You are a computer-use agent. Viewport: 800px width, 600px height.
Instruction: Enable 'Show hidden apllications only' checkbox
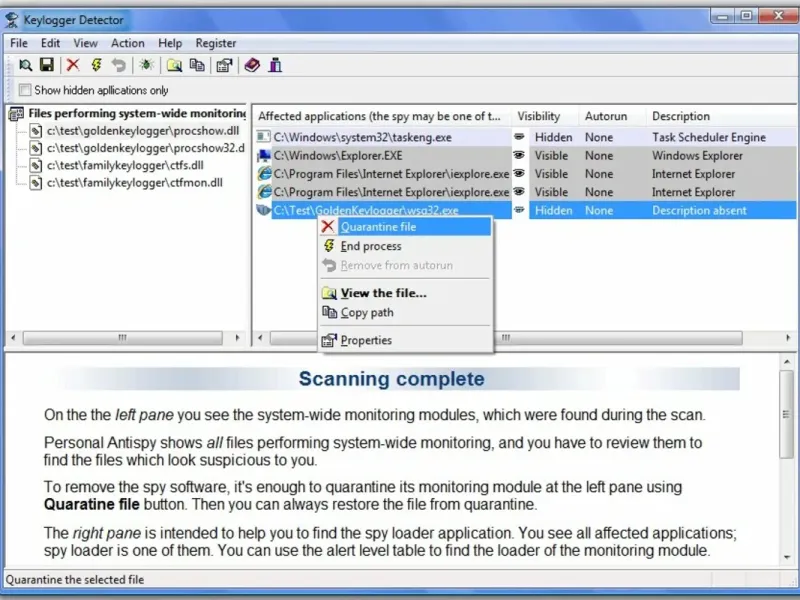tap(24, 90)
